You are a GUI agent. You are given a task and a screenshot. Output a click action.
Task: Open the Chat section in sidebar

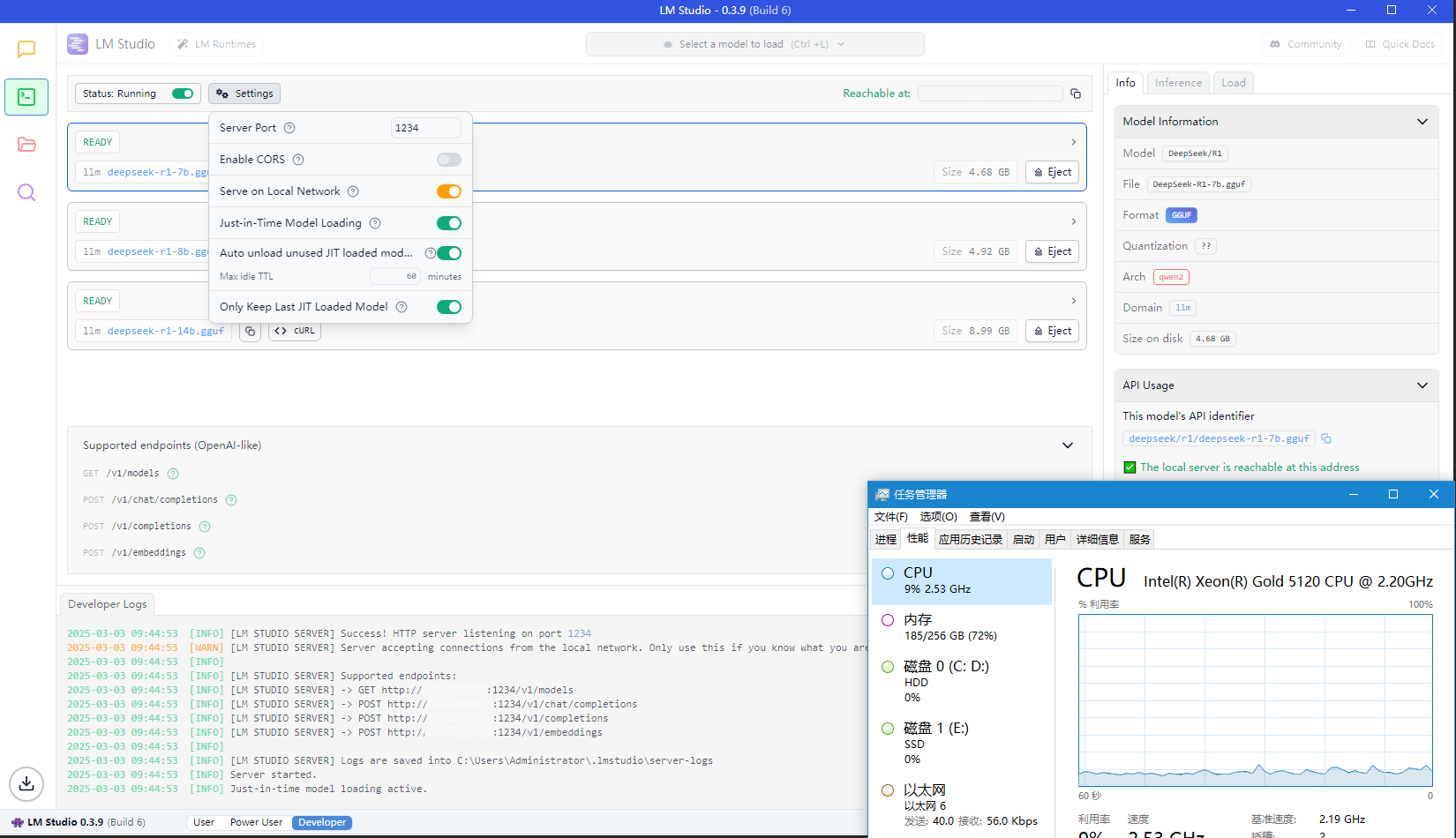pos(26,49)
